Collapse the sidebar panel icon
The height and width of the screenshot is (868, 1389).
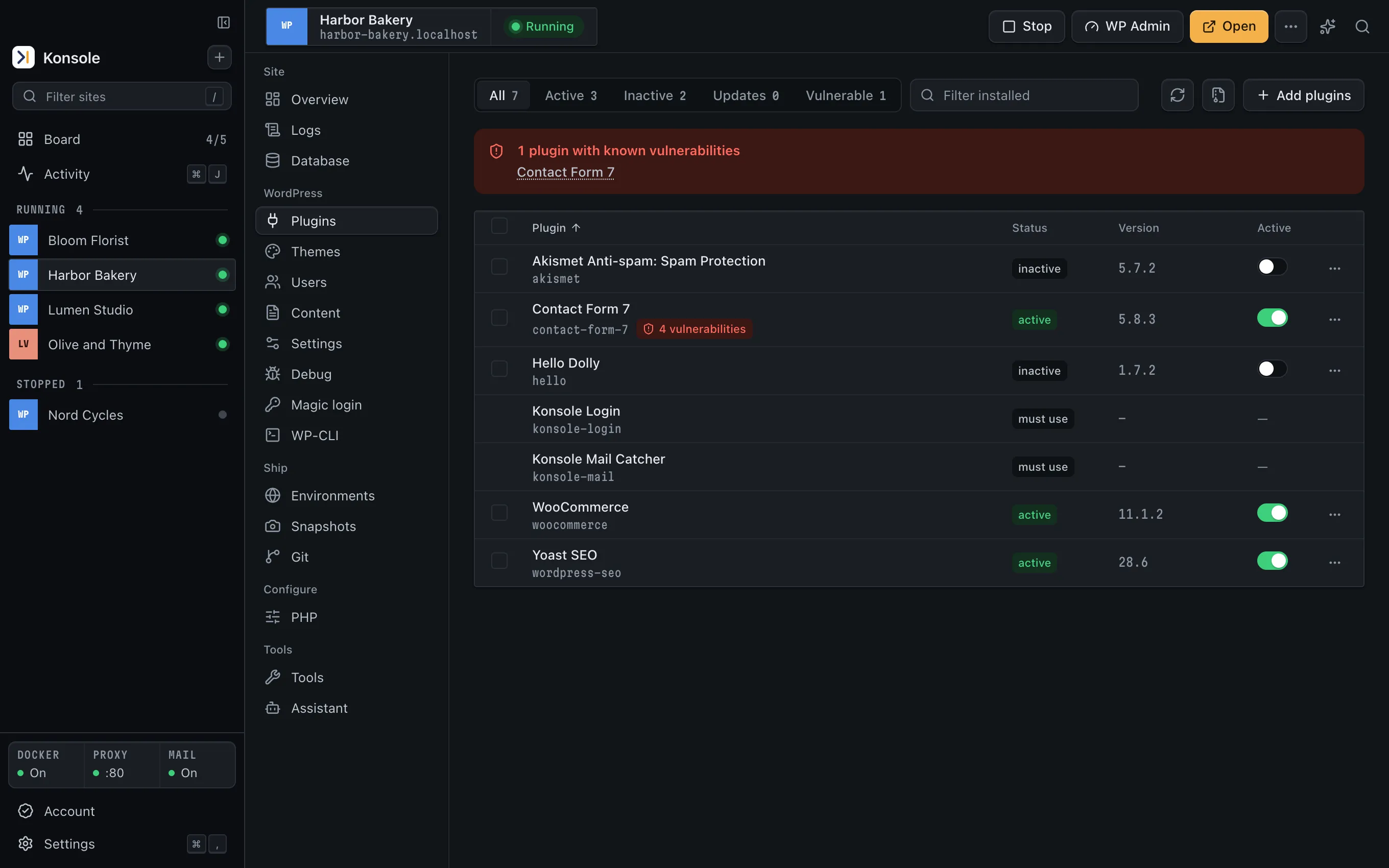tap(223, 22)
